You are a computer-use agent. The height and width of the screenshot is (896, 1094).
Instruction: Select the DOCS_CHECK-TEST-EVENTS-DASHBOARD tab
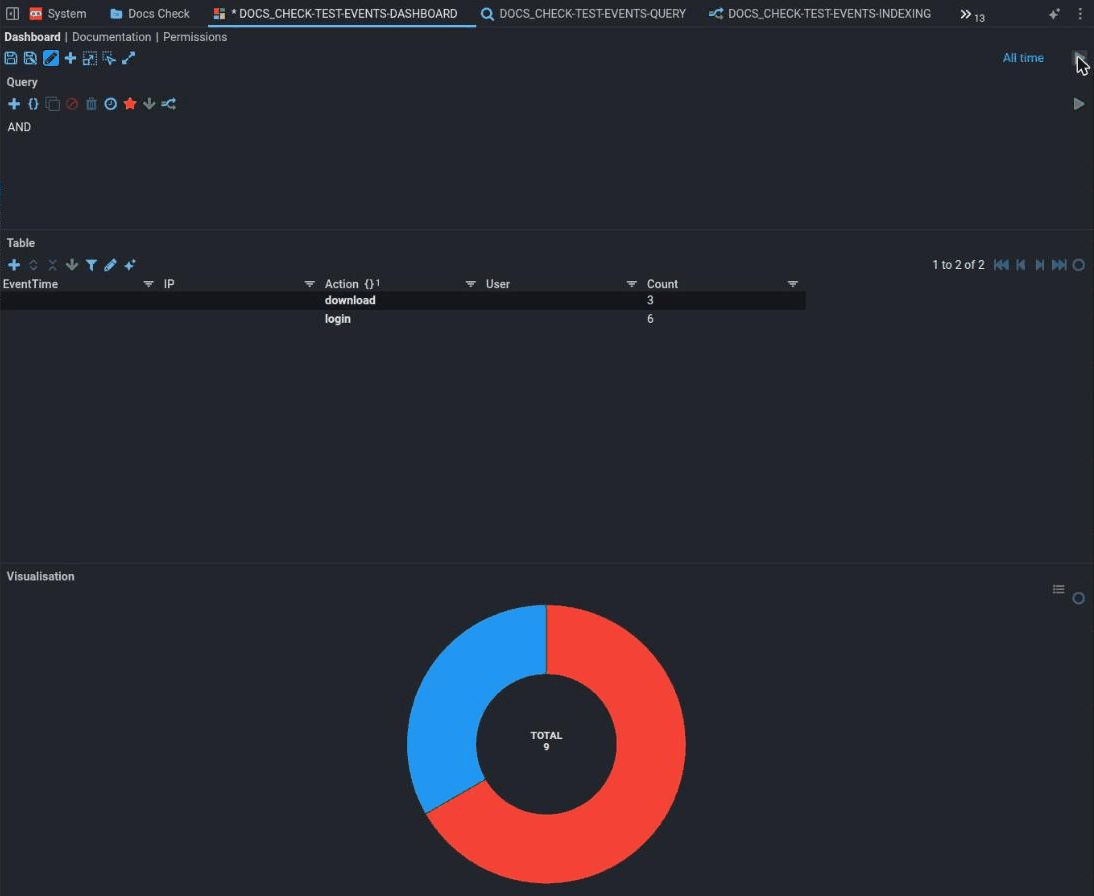[x=342, y=14]
